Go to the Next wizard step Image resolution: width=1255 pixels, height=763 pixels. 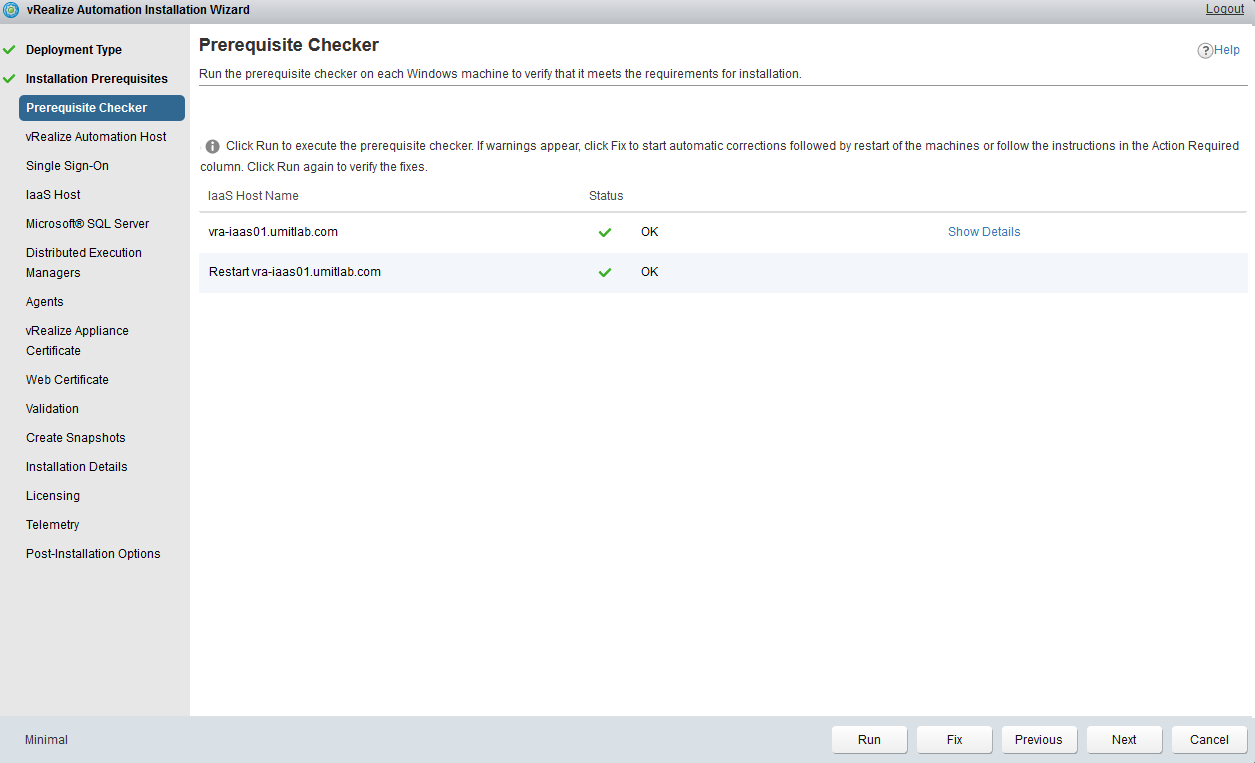tap(1124, 740)
